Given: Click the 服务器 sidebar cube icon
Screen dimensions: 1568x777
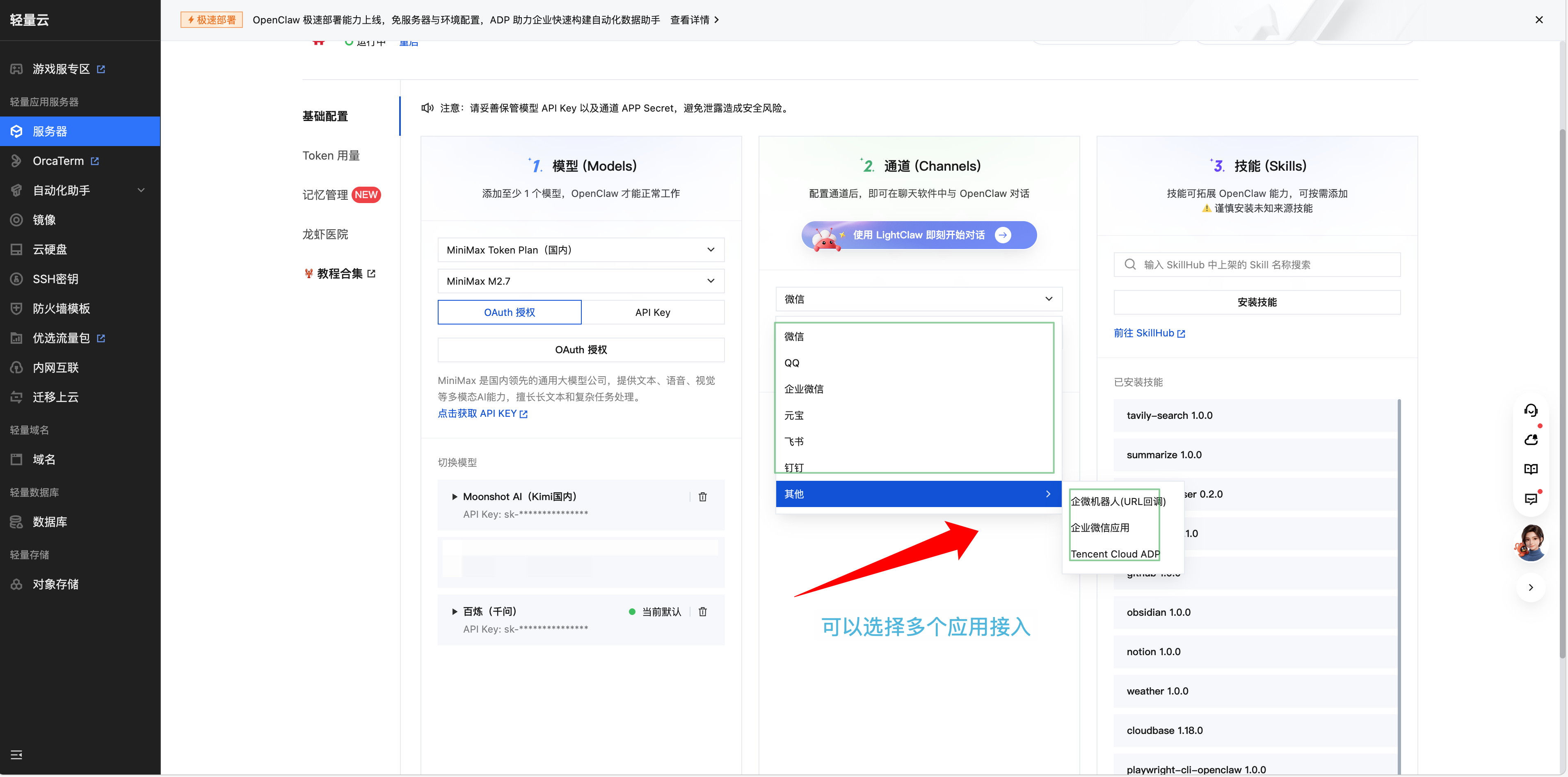Looking at the screenshot, I should 16,131.
